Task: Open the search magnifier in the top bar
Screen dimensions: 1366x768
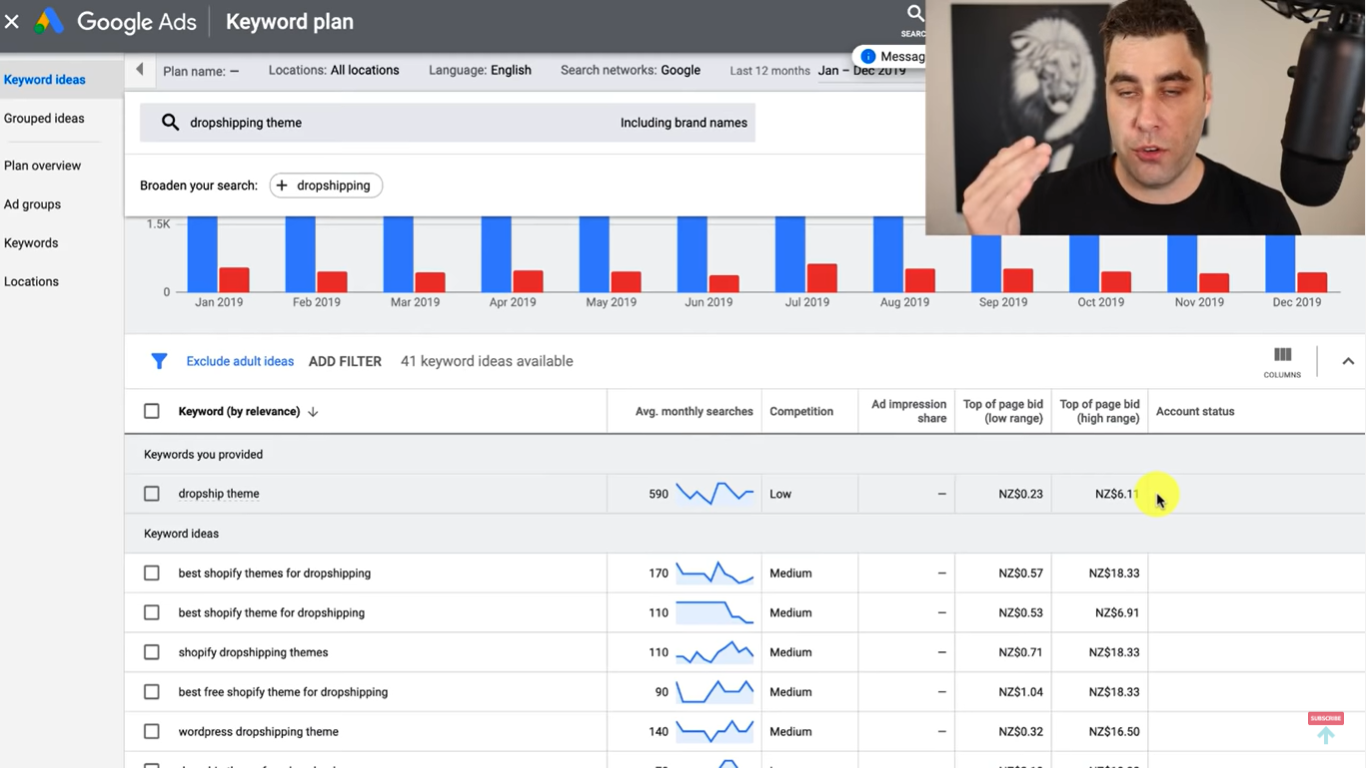Action: pos(914,14)
